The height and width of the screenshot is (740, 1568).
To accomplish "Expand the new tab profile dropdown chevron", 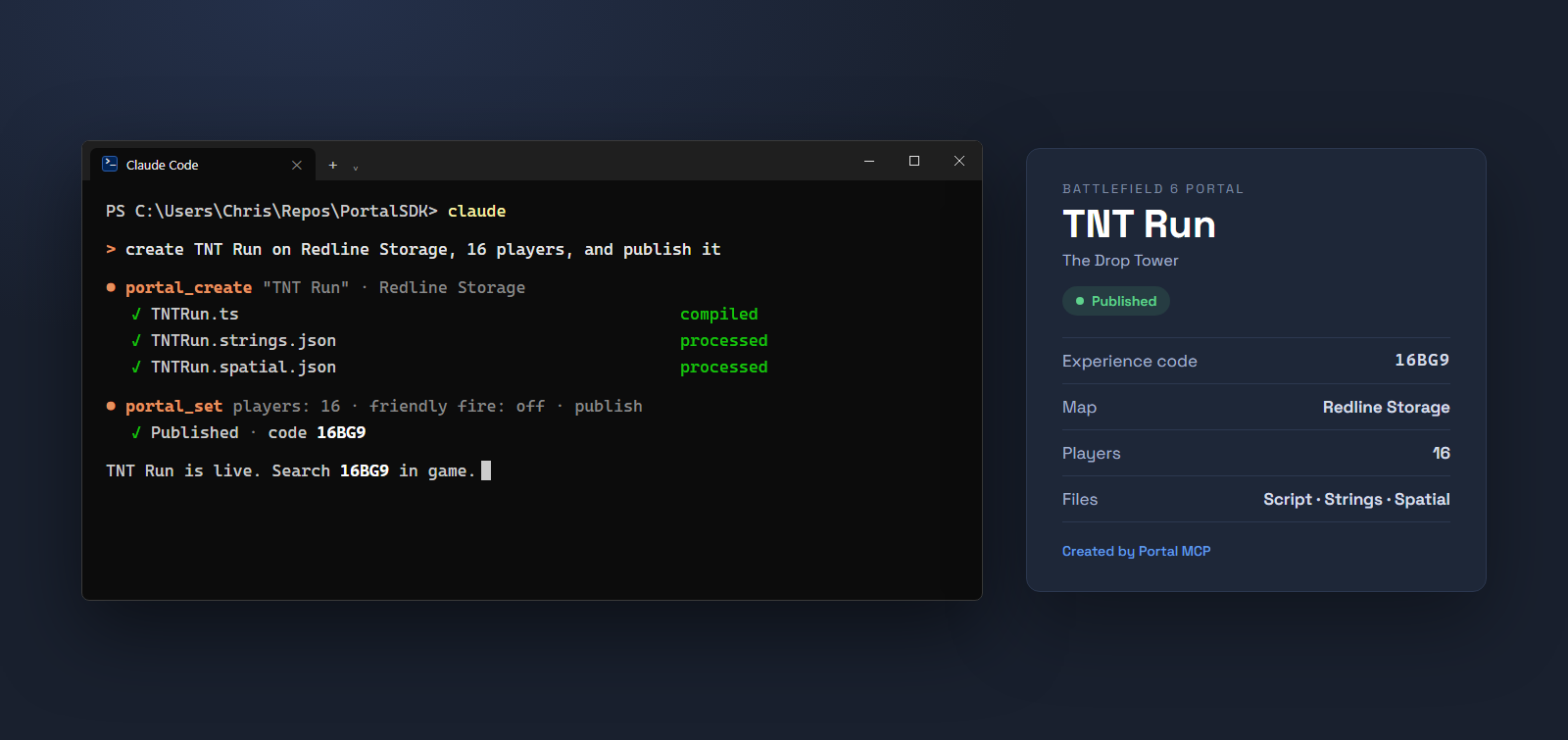I will 356,167.
